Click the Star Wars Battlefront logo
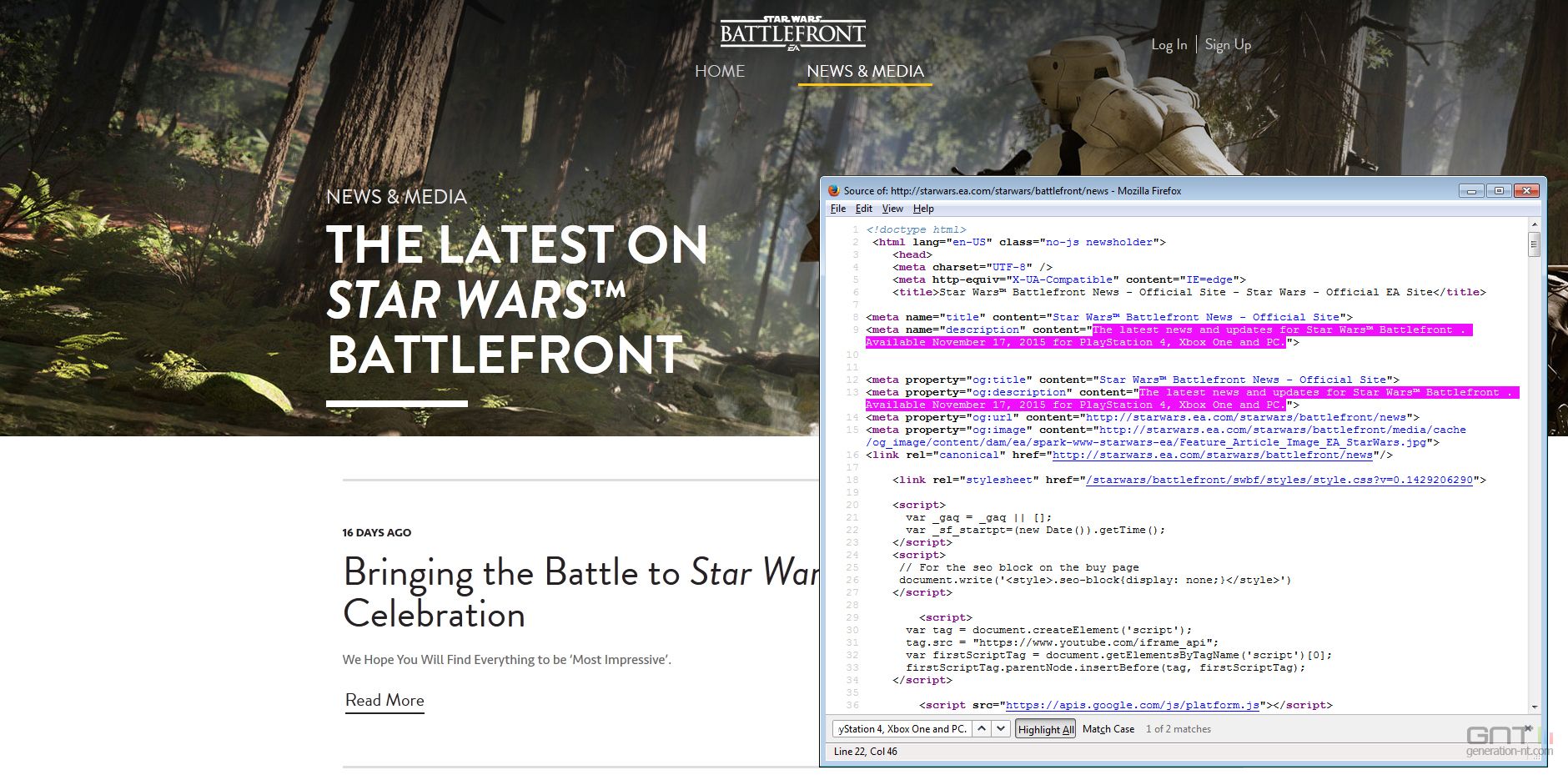 point(792,33)
